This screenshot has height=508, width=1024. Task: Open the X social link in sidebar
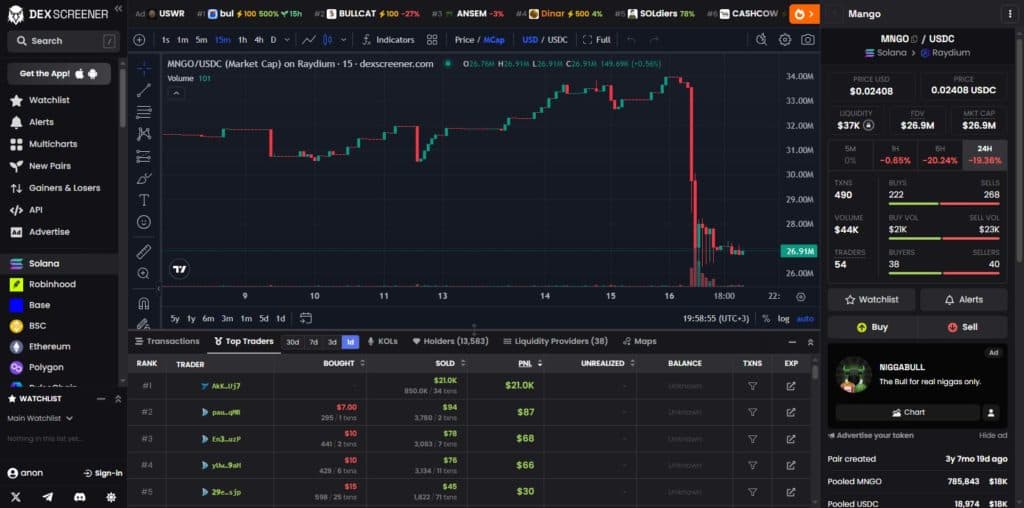tap(16, 497)
